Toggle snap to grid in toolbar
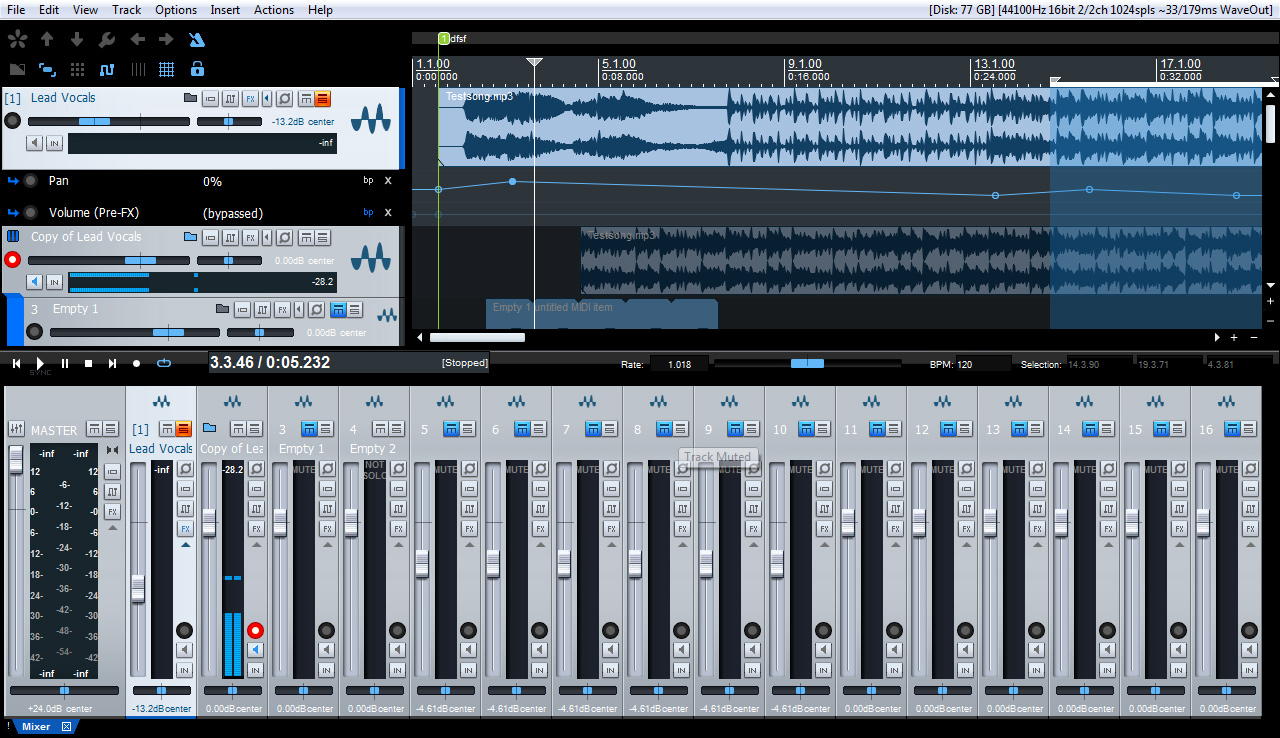 [x=166, y=70]
